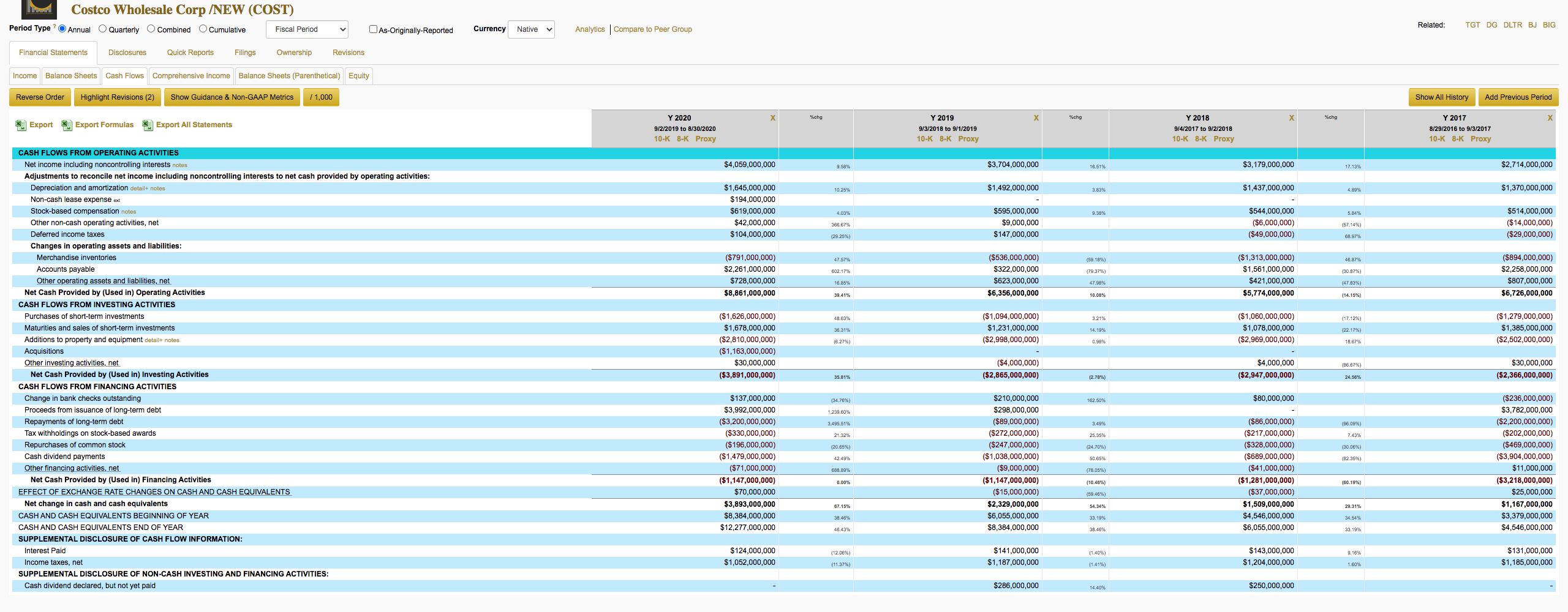
Task: Remove the Y 2018 column with X
Action: click(1291, 118)
